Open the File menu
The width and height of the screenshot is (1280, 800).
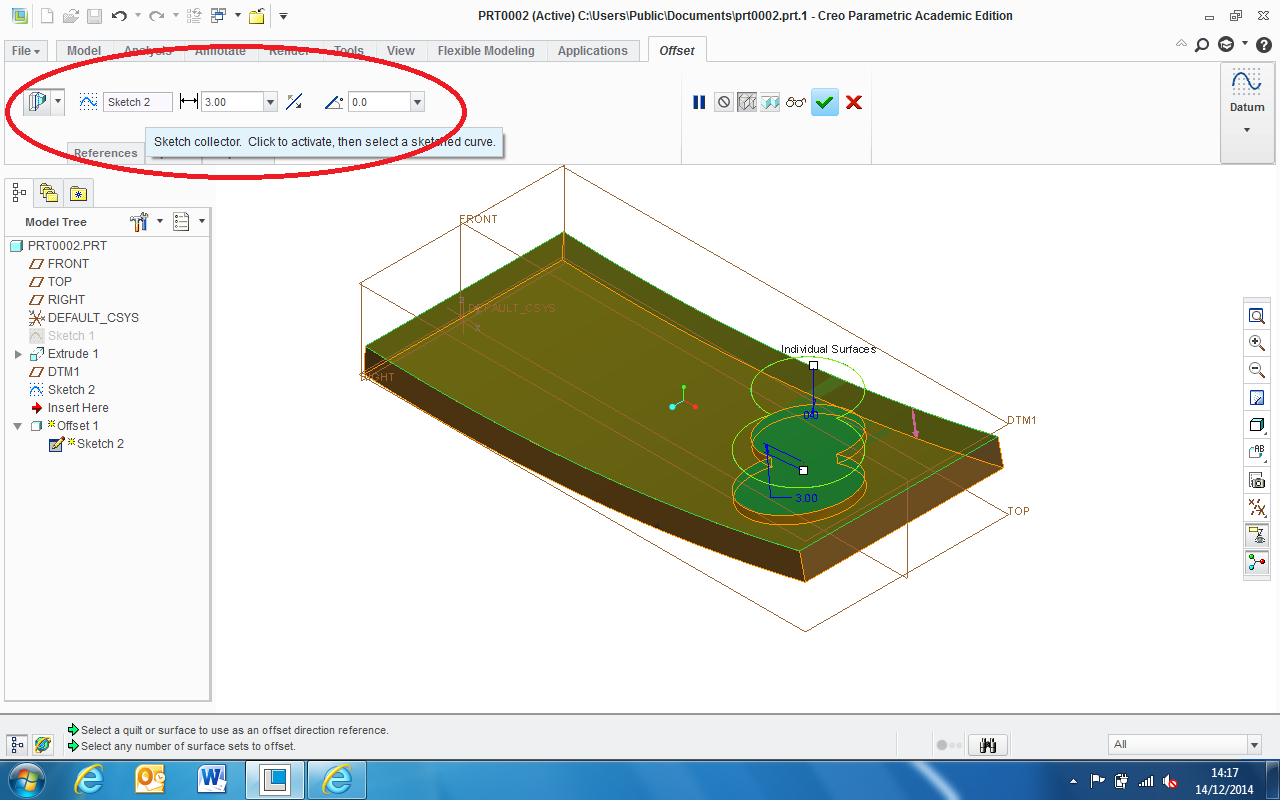click(x=26, y=51)
